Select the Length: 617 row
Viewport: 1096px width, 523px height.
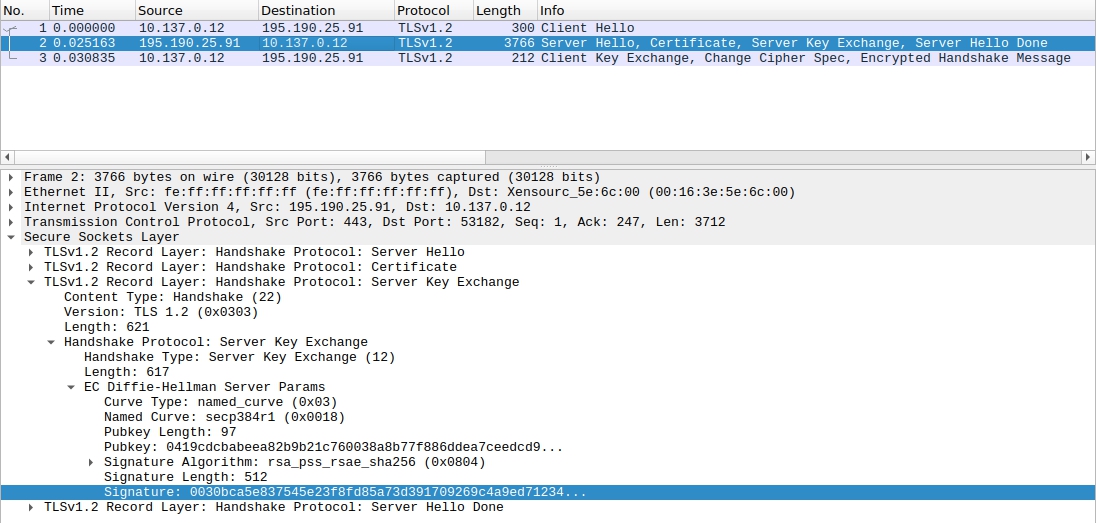coord(548,372)
